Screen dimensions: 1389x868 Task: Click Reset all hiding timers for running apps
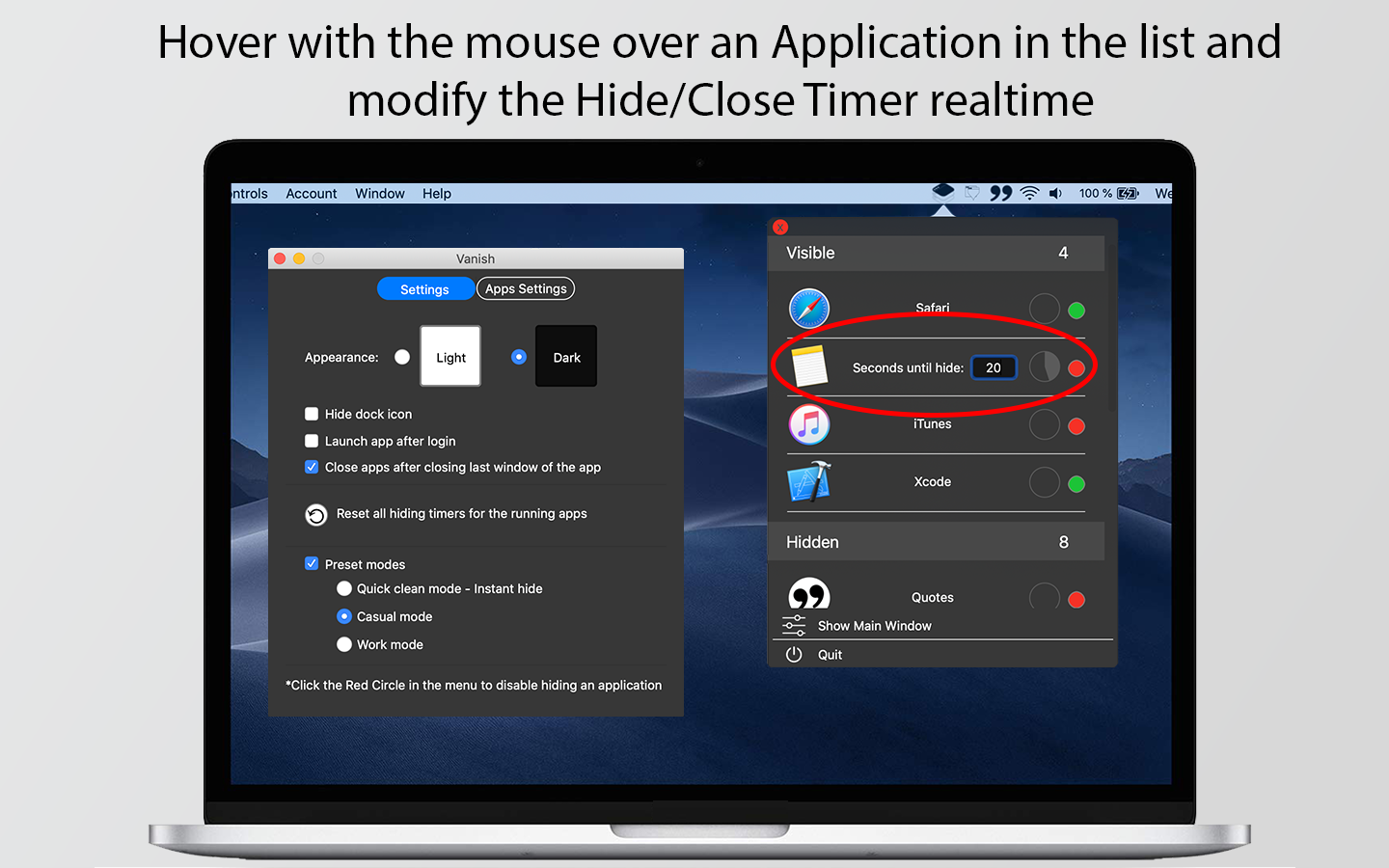[461, 514]
